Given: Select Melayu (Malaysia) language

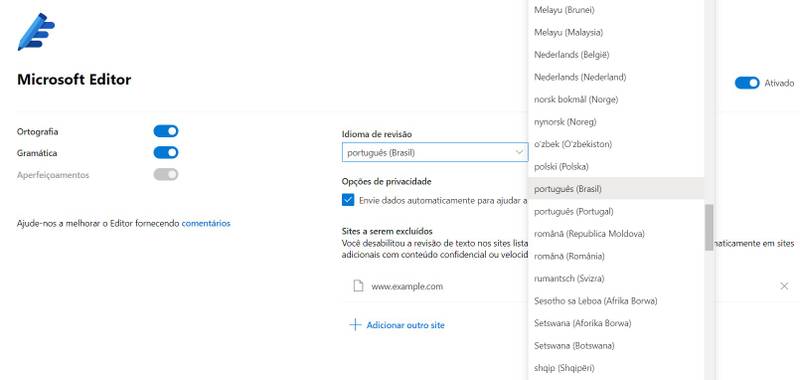Looking at the screenshot, I should (x=616, y=32).
